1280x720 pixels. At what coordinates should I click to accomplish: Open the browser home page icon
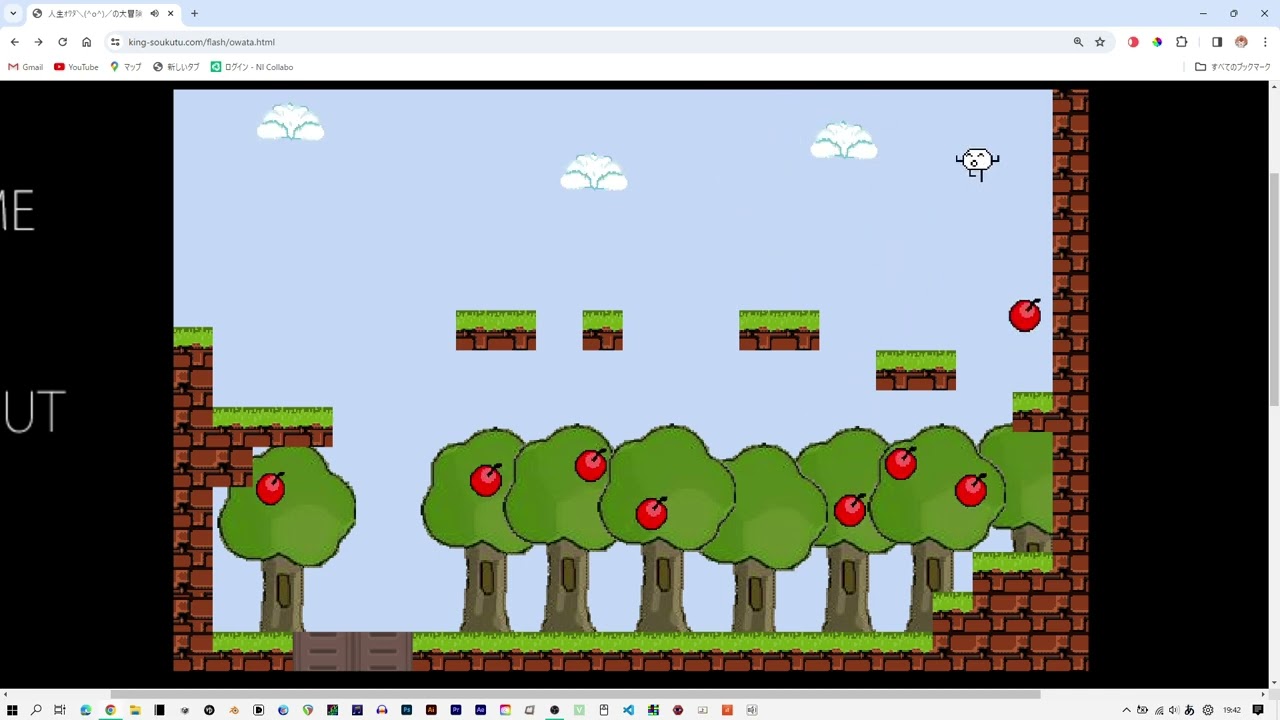tap(86, 42)
